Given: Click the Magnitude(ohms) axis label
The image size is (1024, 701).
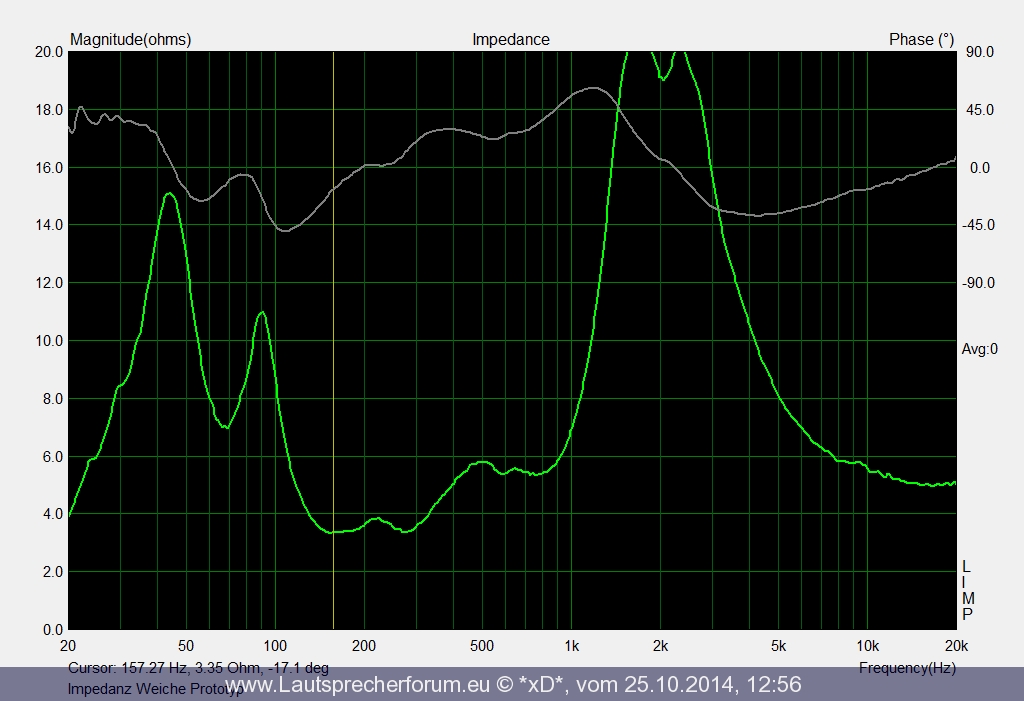Looking at the screenshot, I should (x=130, y=40).
